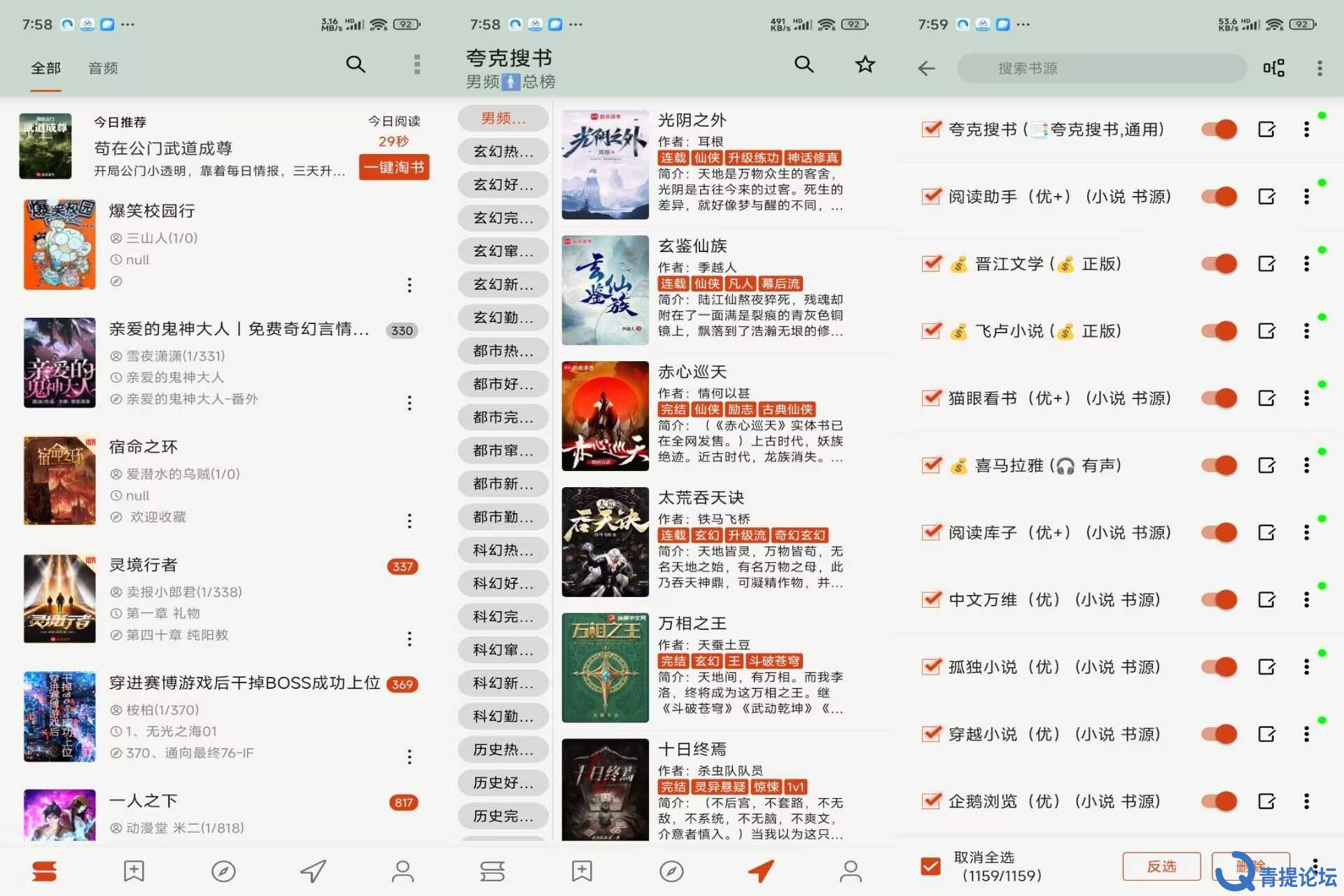Open bookshelf tab in left bottom navigation
The width and height of the screenshot is (1344, 896).
[45, 871]
